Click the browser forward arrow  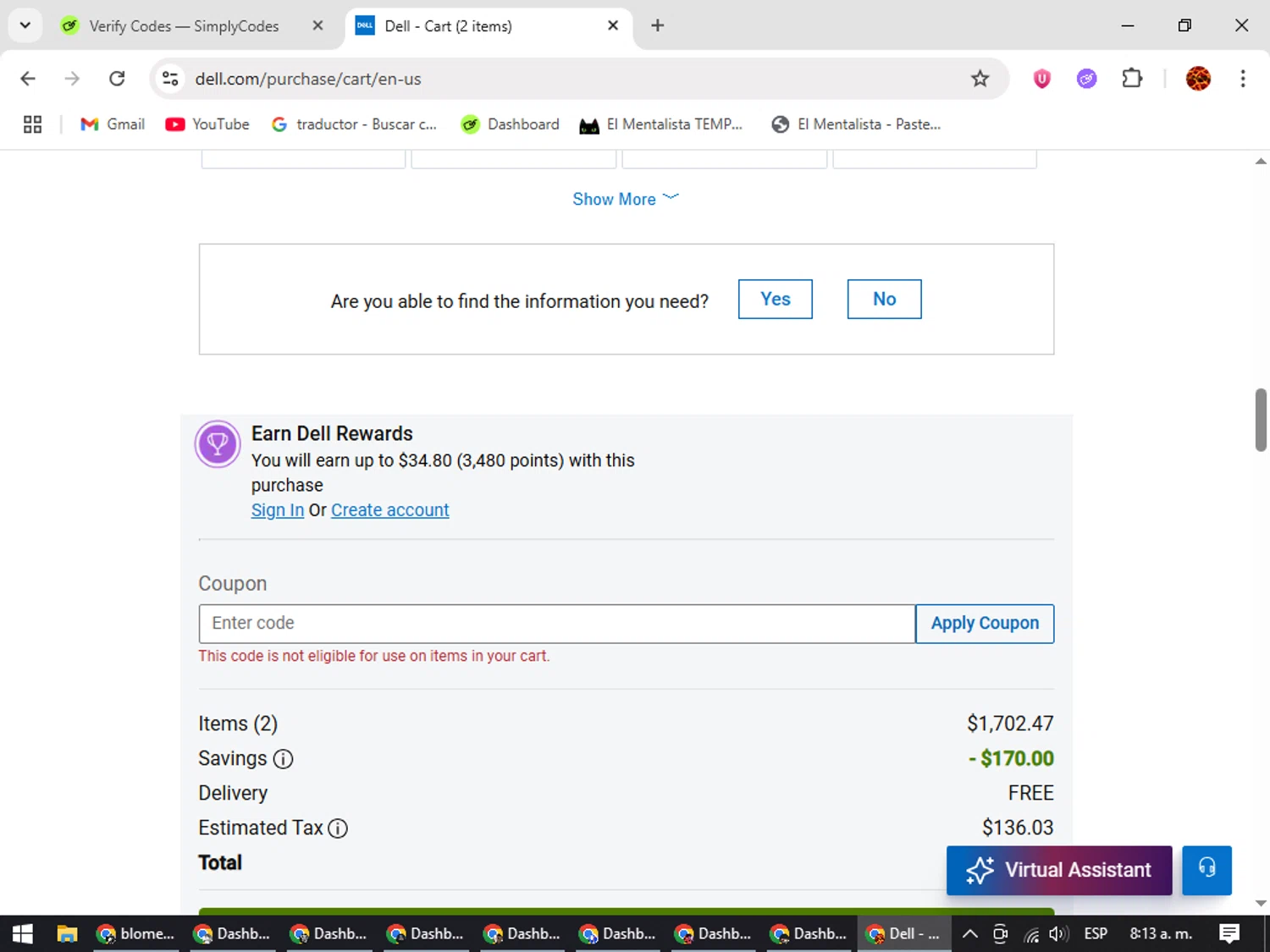(x=72, y=79)
